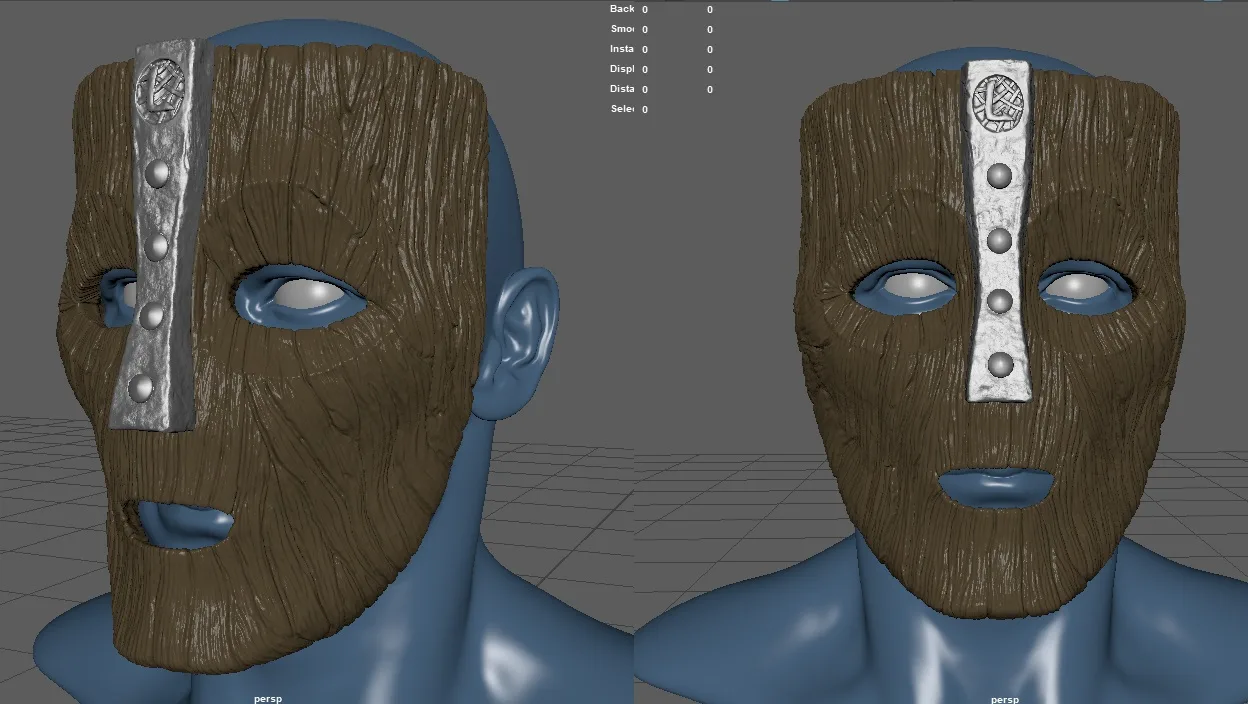This screenshot has height=704, width=1248.
Task: Click the value field next to Back
Action: pos(642,9)
